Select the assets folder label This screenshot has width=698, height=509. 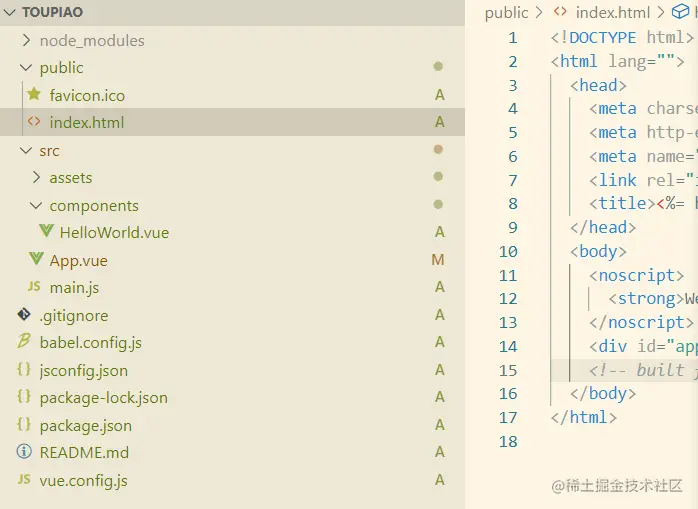[71, 178]
